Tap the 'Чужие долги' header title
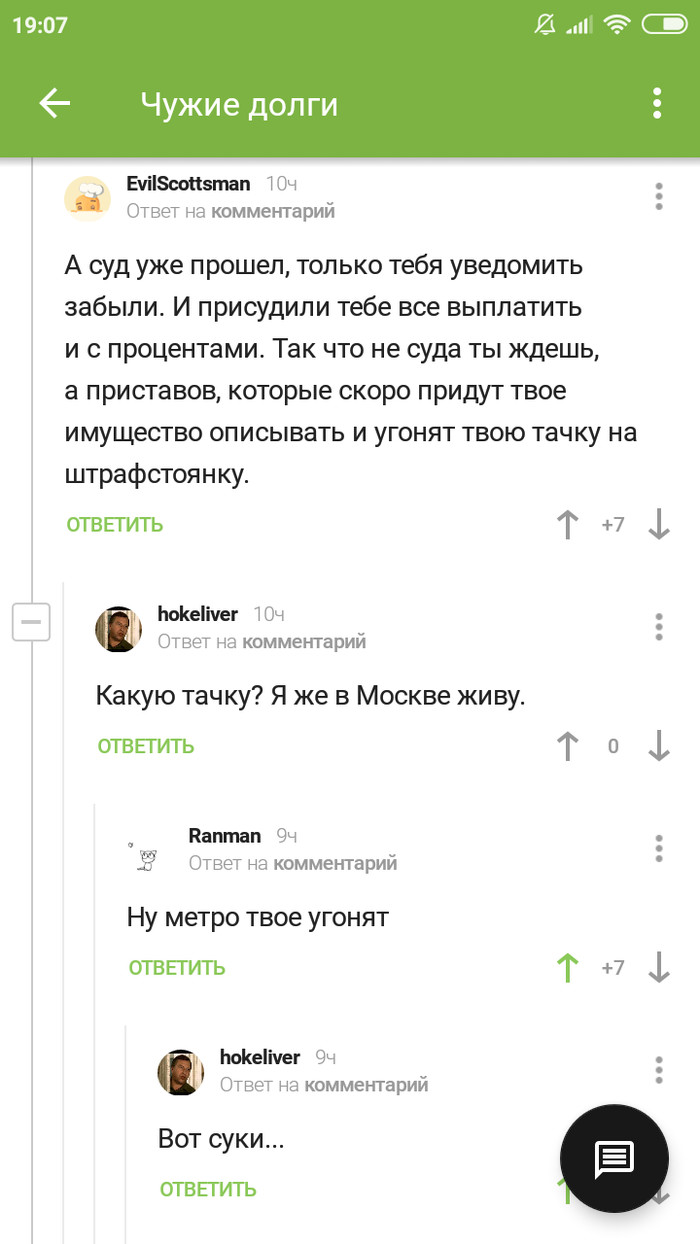This screenshot has width=700, height=1244. click(x=238, y=103)
